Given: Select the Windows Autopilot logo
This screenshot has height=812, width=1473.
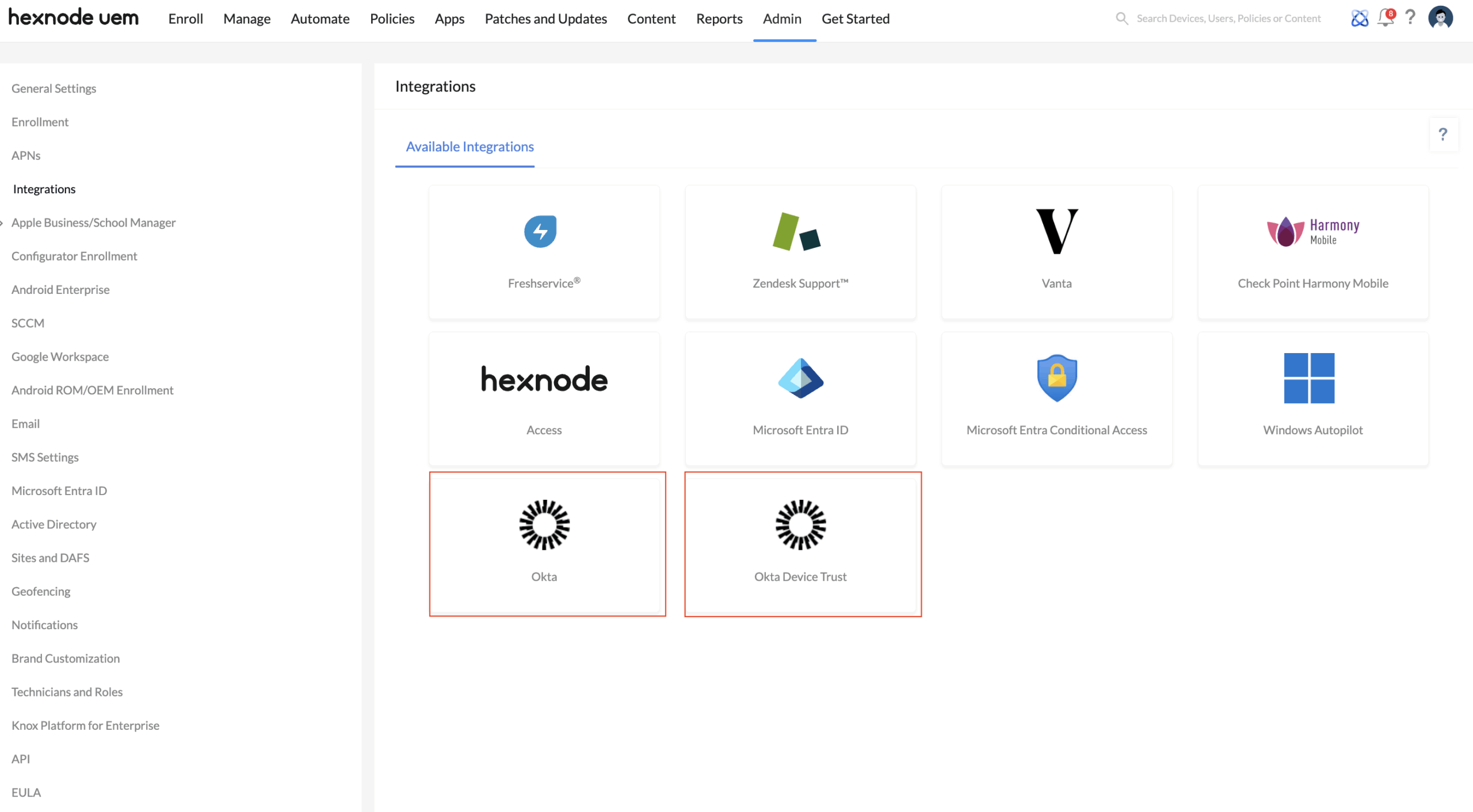Looking at the screenshot, I should click(1309, 378).
